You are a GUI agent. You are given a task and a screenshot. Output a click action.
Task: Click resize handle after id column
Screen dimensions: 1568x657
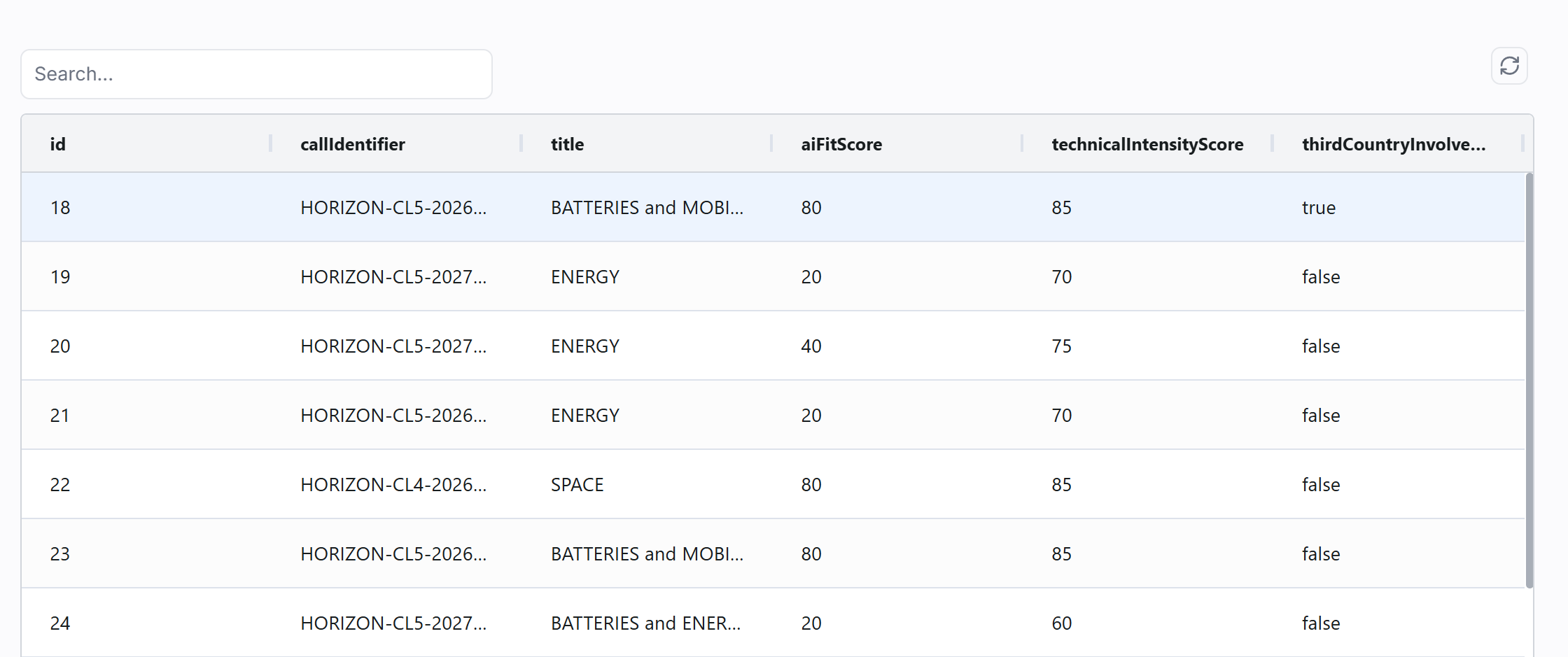pyautogui.click(x=270, y=143)
